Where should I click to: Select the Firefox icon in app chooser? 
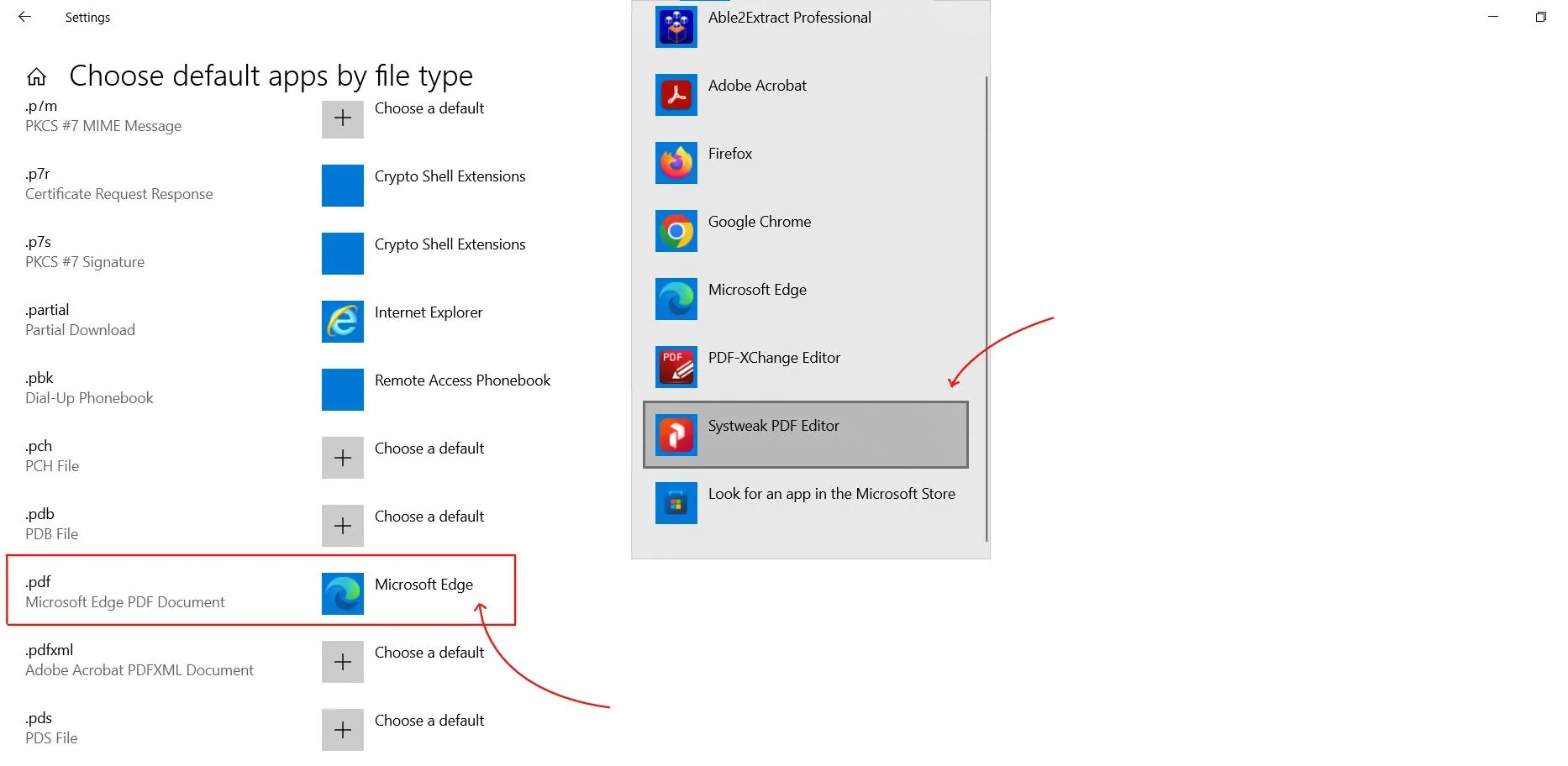click(676, 163)
